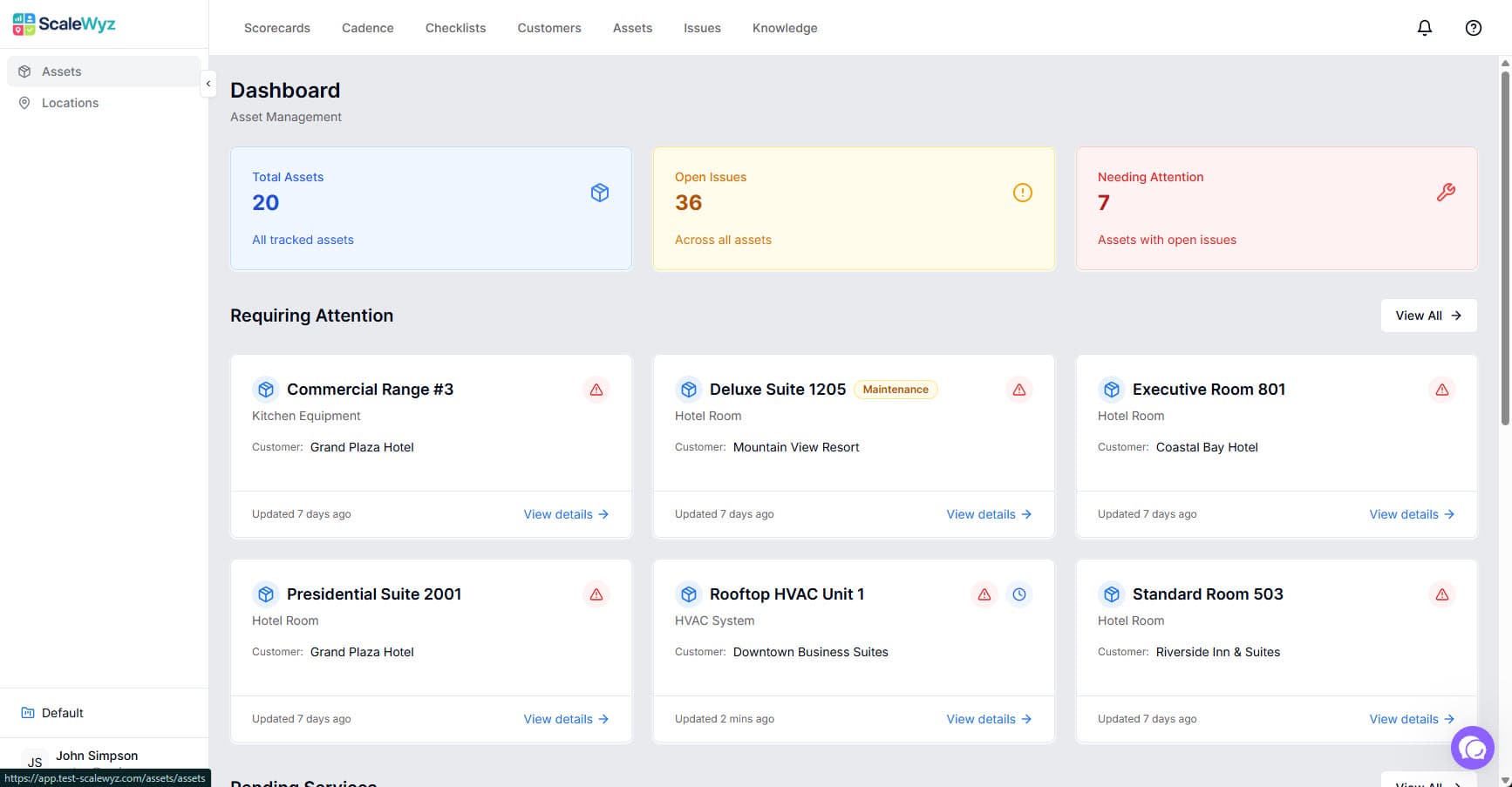The image size is (1512, 787).
Task: Select the Locations pin icon
Action: point(24,103)
